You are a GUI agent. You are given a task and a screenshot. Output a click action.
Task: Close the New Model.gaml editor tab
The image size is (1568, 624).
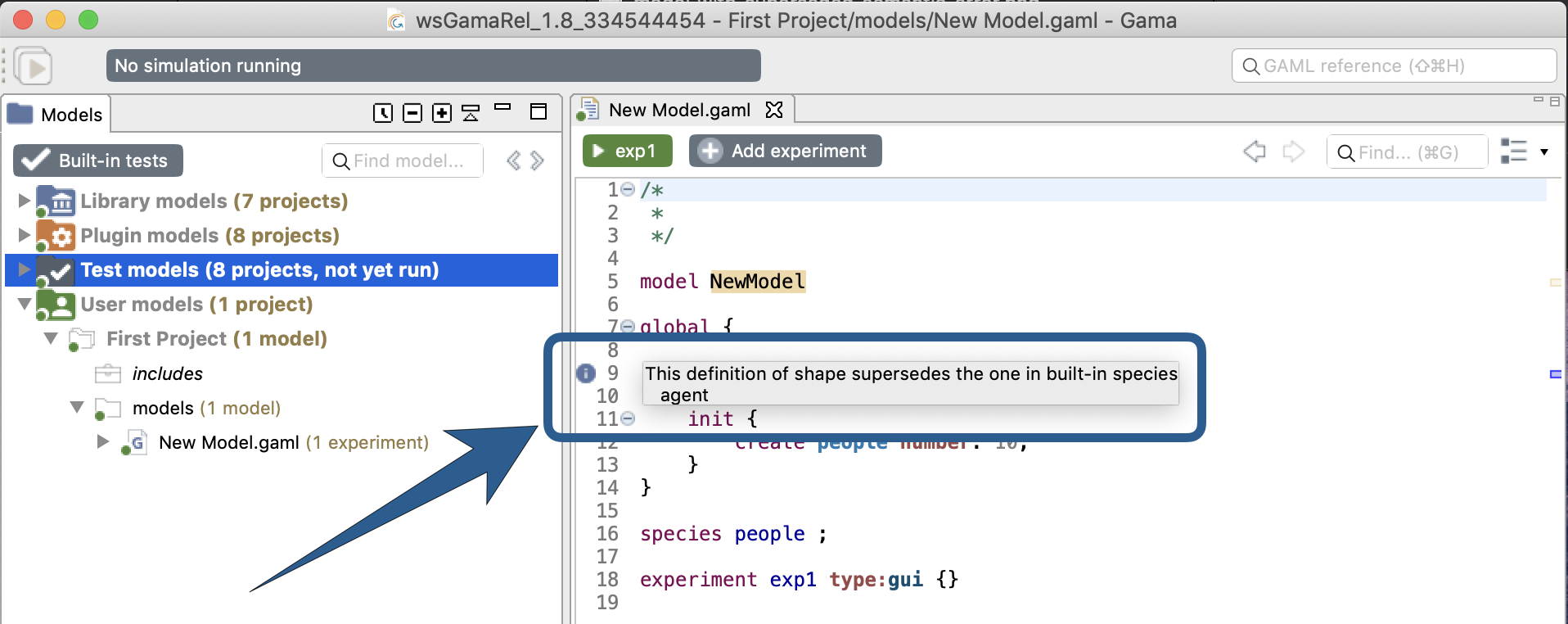(774, 110)
